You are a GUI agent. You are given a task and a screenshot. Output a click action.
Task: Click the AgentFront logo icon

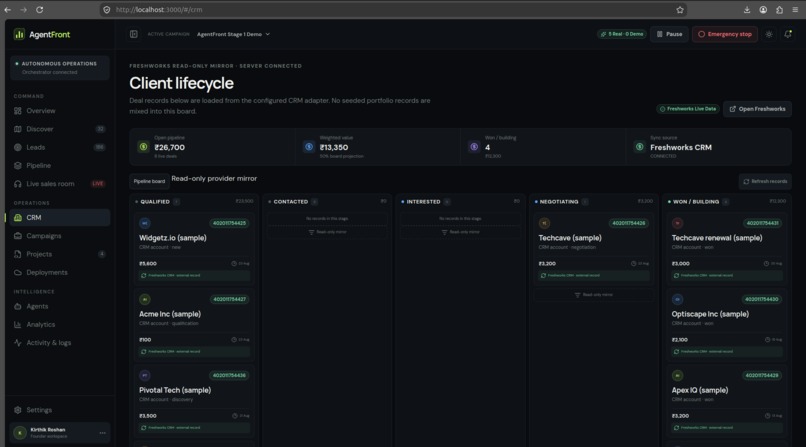pyautogui.click(x=19, y=34)
